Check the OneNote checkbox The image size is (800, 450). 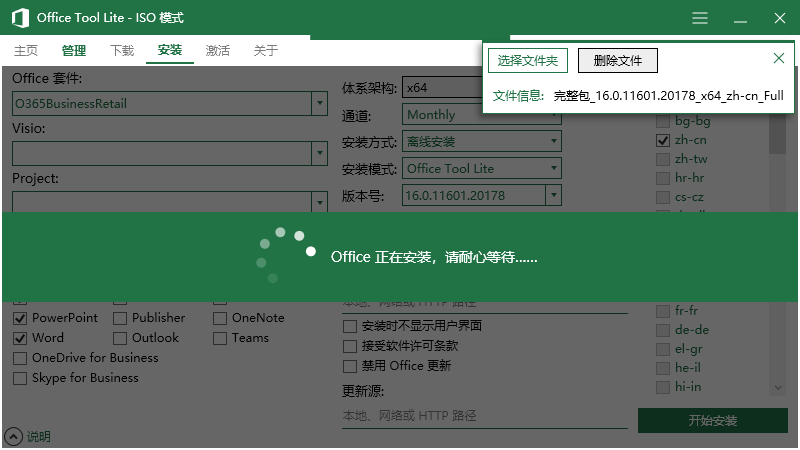click(220, 318)
